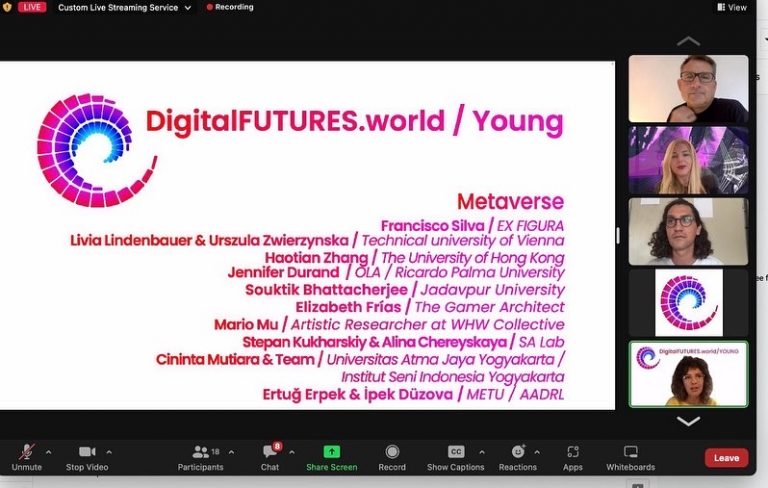Select video tile of blonde woman
Image resolution: width=768 pixels, height=488 pixels.
pyautogui.click(x=688, y=160)
